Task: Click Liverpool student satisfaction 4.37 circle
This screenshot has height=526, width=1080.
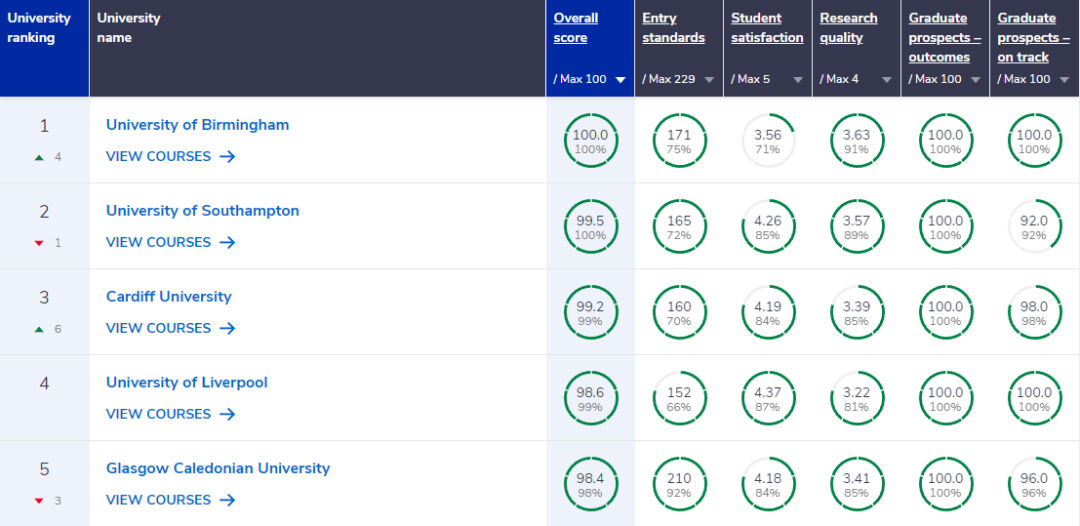Action: pyautogui.click(x=769, y=398)
